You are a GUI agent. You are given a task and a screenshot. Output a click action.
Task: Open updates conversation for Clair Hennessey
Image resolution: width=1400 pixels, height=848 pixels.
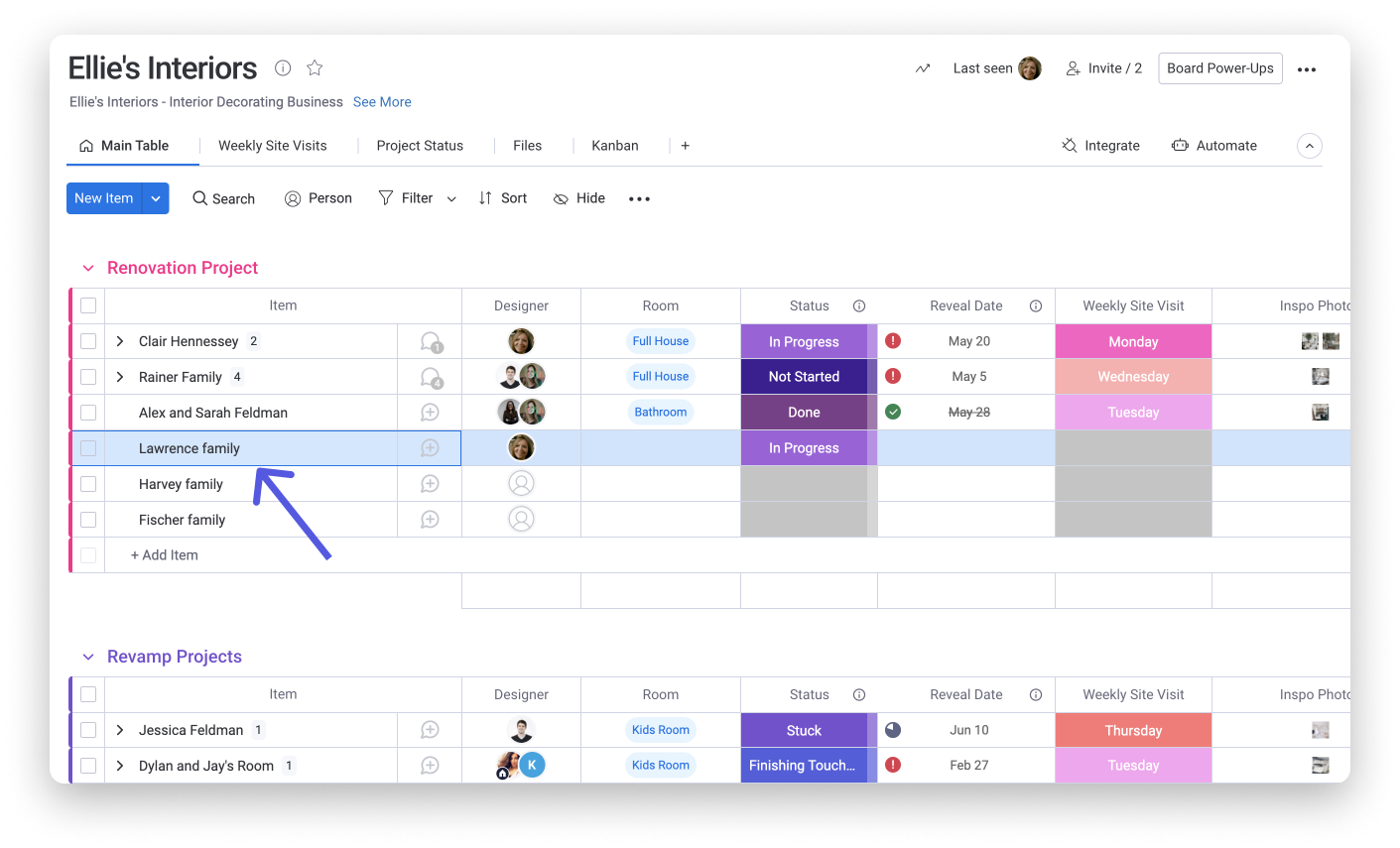pos(431,341)
